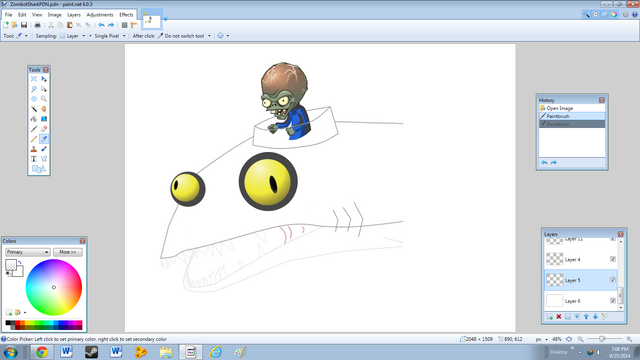Select the Move Selection tool
640x360 pixels.
tap(44, 89)
